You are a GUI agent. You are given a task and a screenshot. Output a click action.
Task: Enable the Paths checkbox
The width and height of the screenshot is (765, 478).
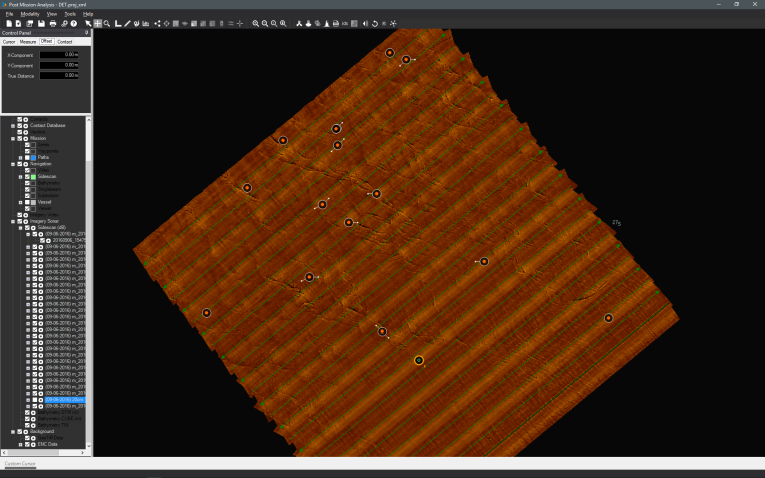(x=27, y=158)
